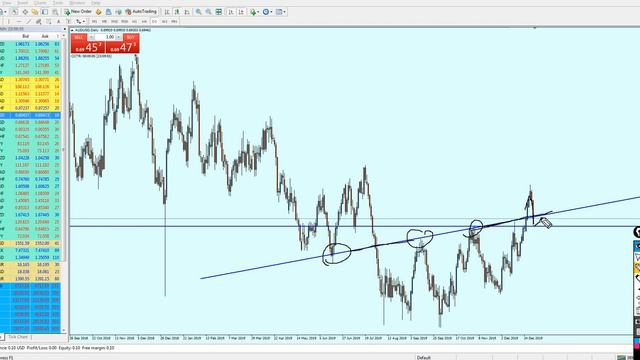Open the Insert menu
Viewport: 640px width, 360px height.
tap(22, 3)
